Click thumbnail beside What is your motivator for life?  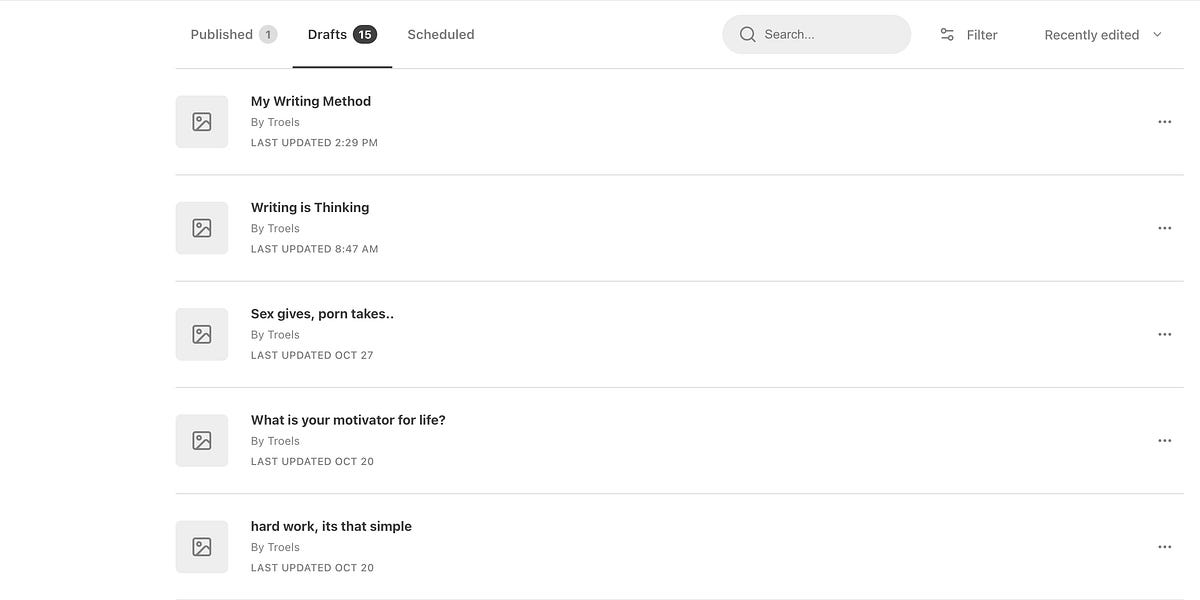pos(201,439)
